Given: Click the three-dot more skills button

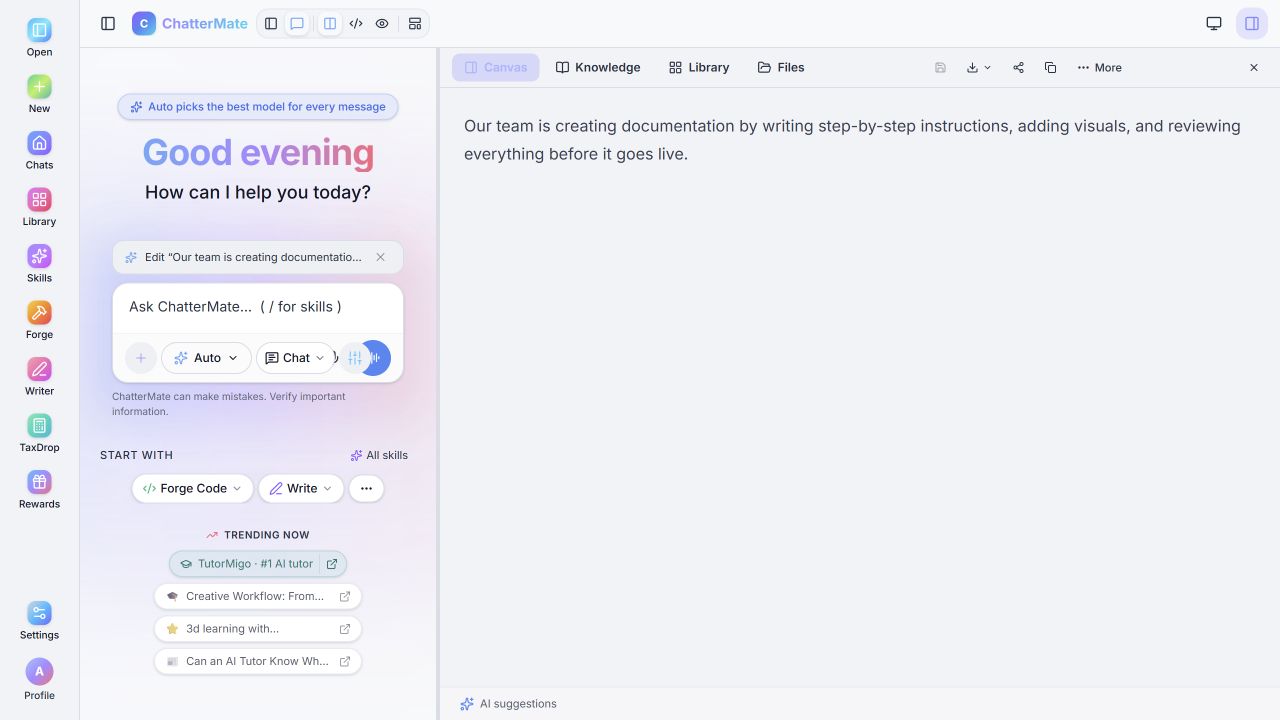Looking at the screenshot, I should click(x=366, y=488).
